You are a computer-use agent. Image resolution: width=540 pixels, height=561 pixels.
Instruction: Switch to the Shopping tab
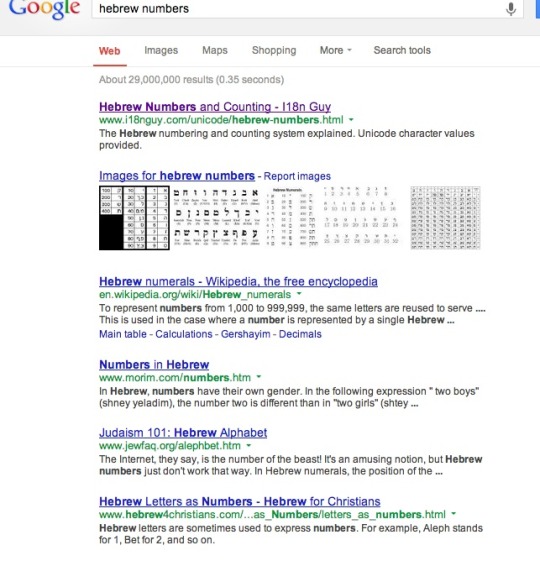(274, 50)
